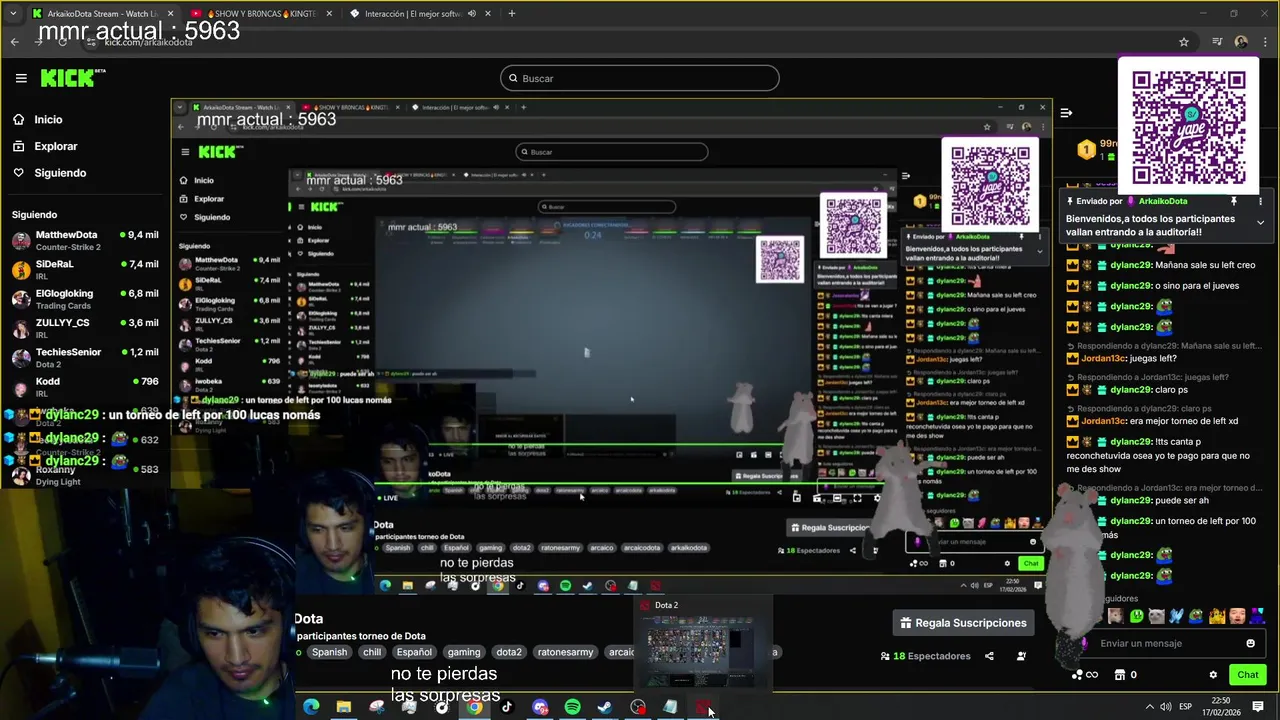Expand the pinned message chevron

1260,222
